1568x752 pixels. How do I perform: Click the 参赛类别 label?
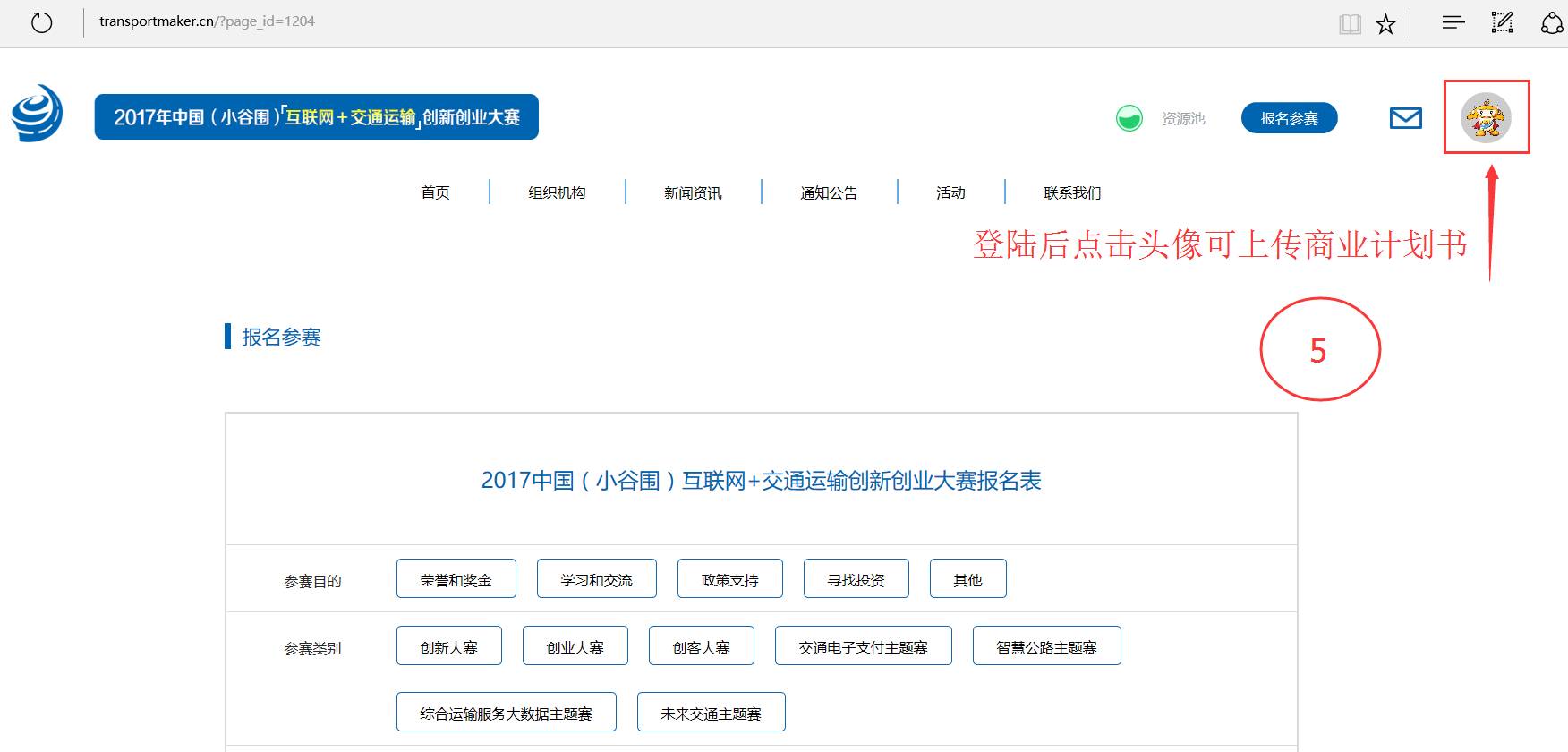coord(312,649)
